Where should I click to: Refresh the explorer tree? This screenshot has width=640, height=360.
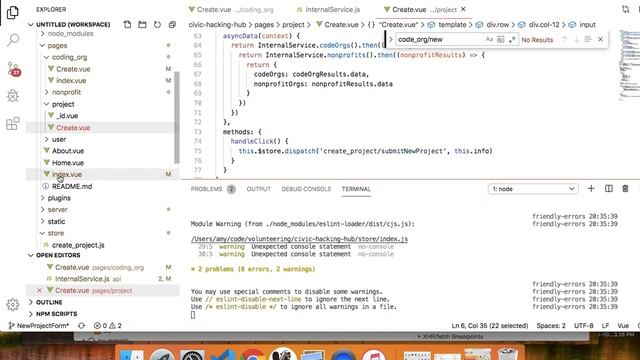[157, 24]
